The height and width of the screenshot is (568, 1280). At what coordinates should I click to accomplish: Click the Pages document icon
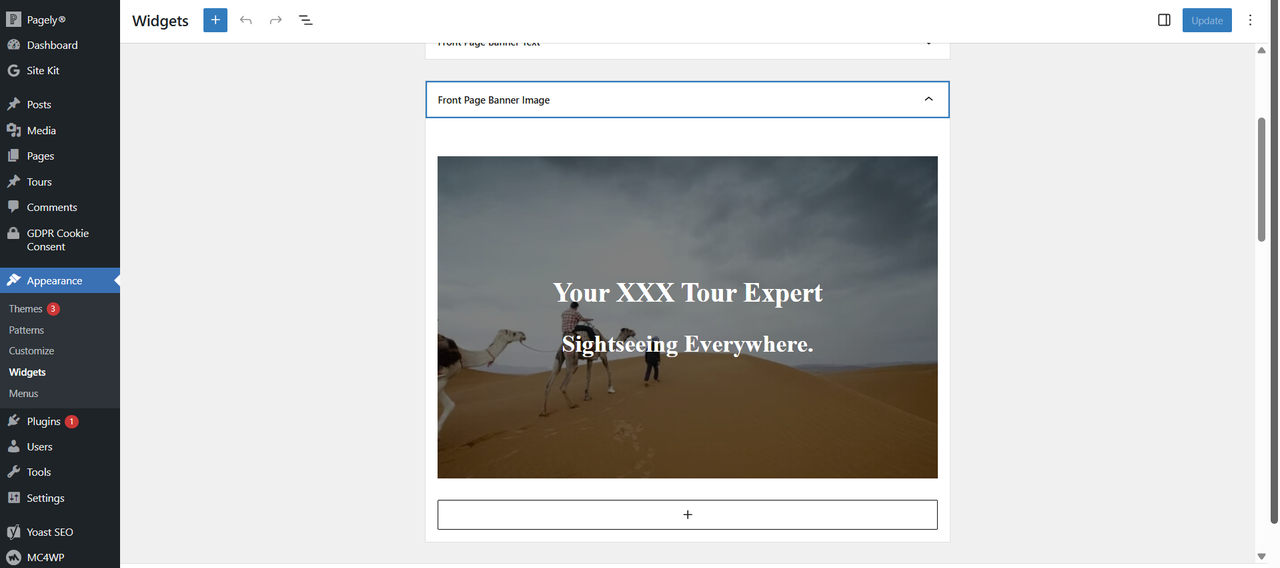coord(13,156)
